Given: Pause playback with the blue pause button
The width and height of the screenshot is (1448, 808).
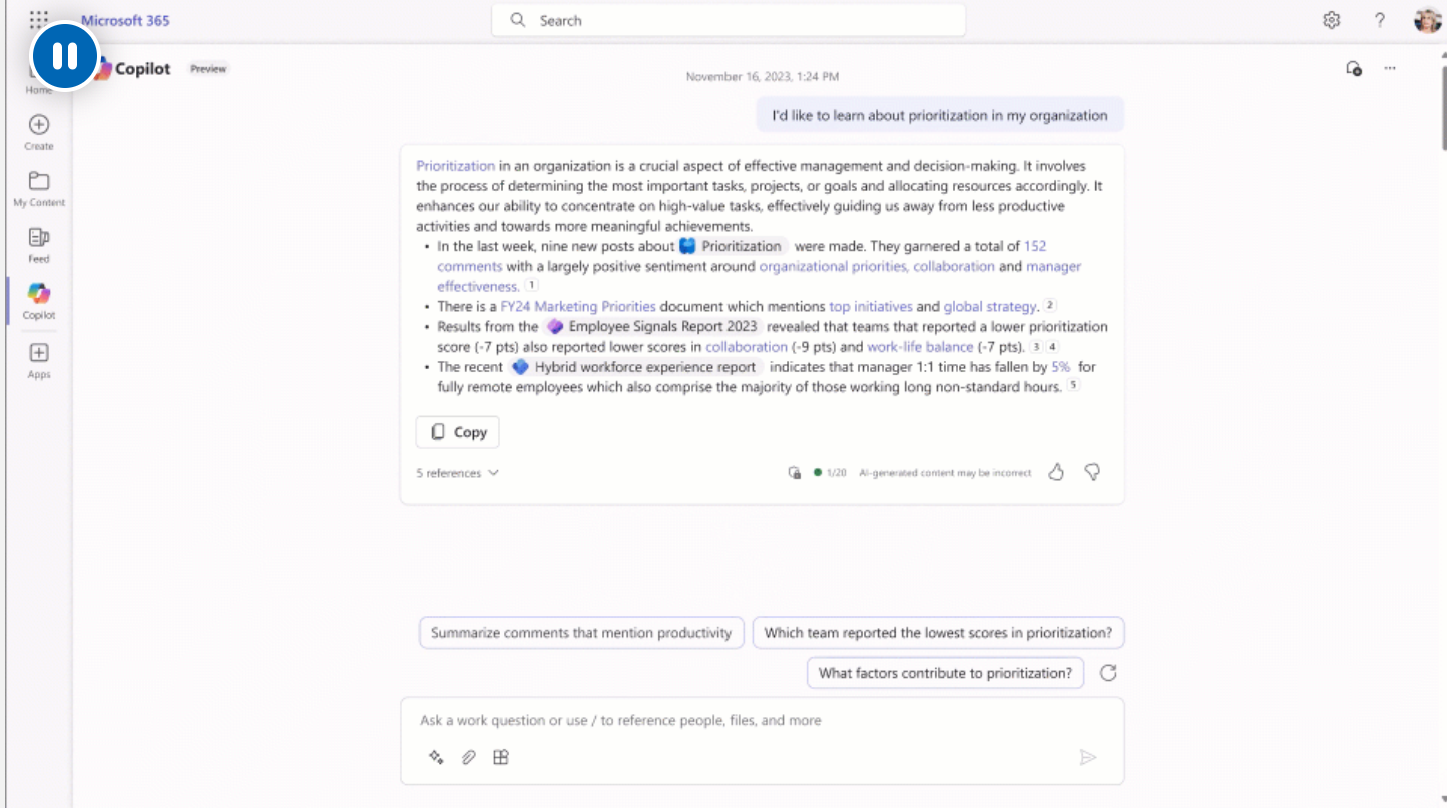Looking at the screenshot, I should coord(65,56).
